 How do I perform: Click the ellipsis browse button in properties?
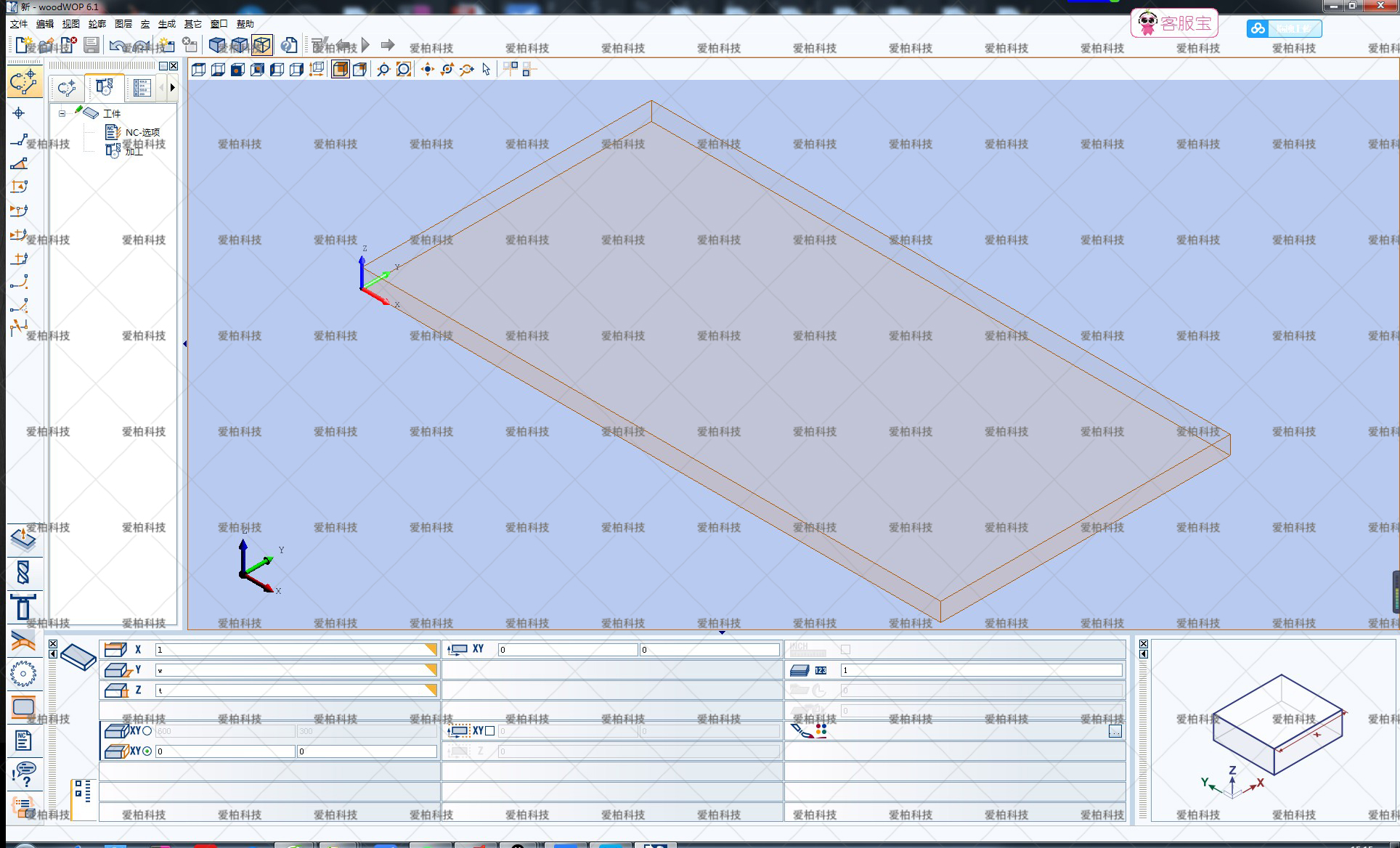point(1115,731)
